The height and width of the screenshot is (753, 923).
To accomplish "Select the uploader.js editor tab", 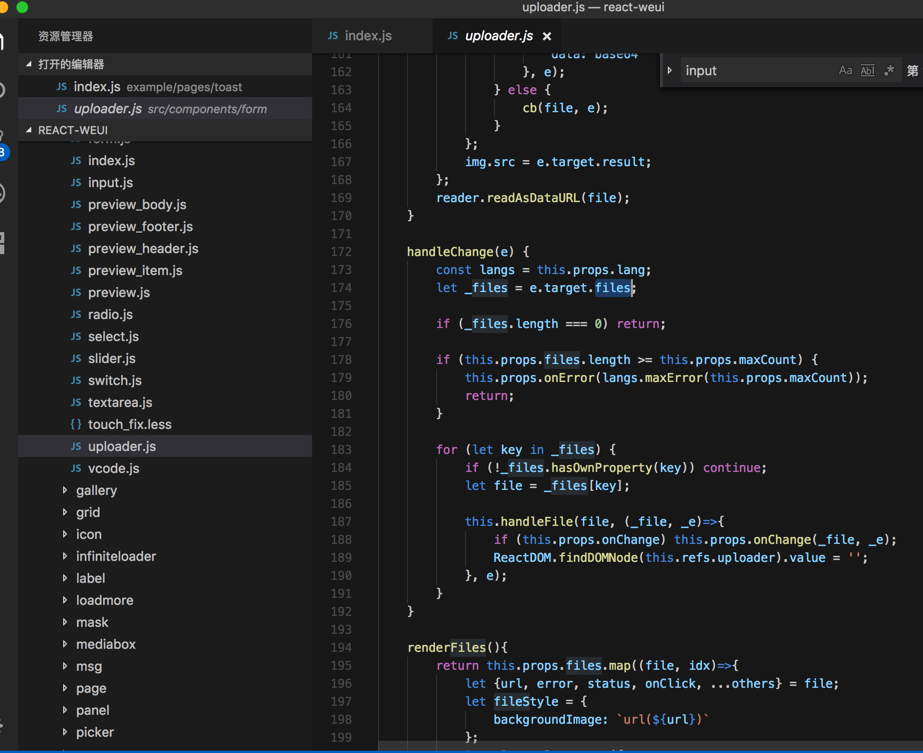I will pyautogui.click(x=498, y=36).
